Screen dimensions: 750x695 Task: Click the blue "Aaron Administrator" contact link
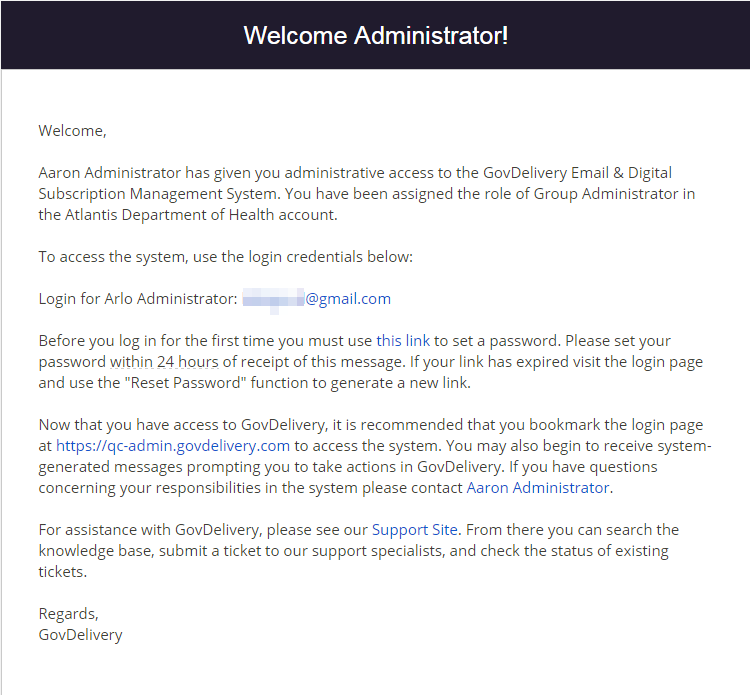tap(538, 488)
